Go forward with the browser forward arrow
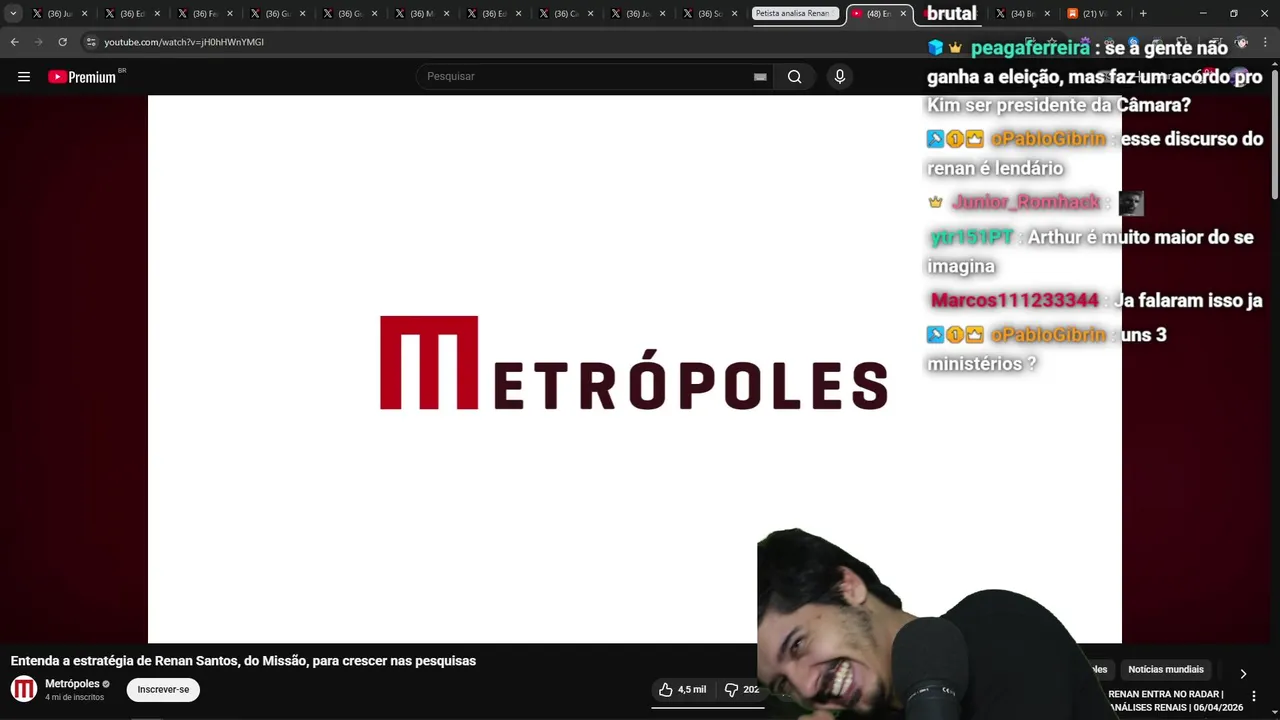The width and height of the screenshot is (1280, 720). [39, 42]
